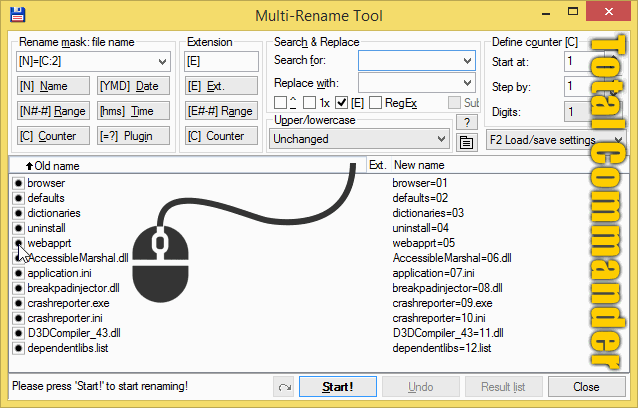Click the [=?] Plugin button

point(133,136)
